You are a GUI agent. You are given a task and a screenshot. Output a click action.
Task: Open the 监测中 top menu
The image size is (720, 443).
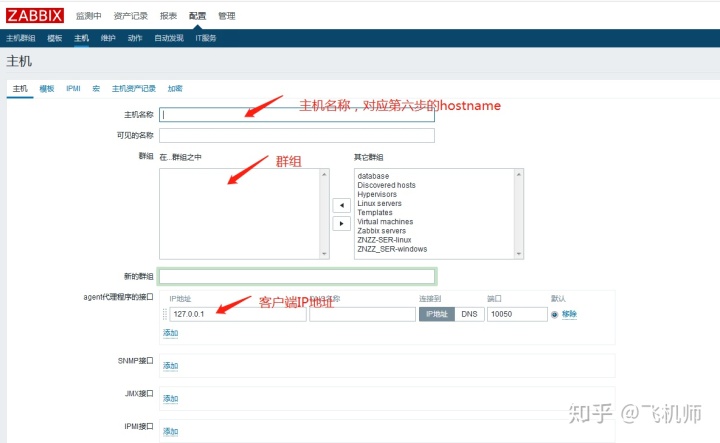[88, 16]
